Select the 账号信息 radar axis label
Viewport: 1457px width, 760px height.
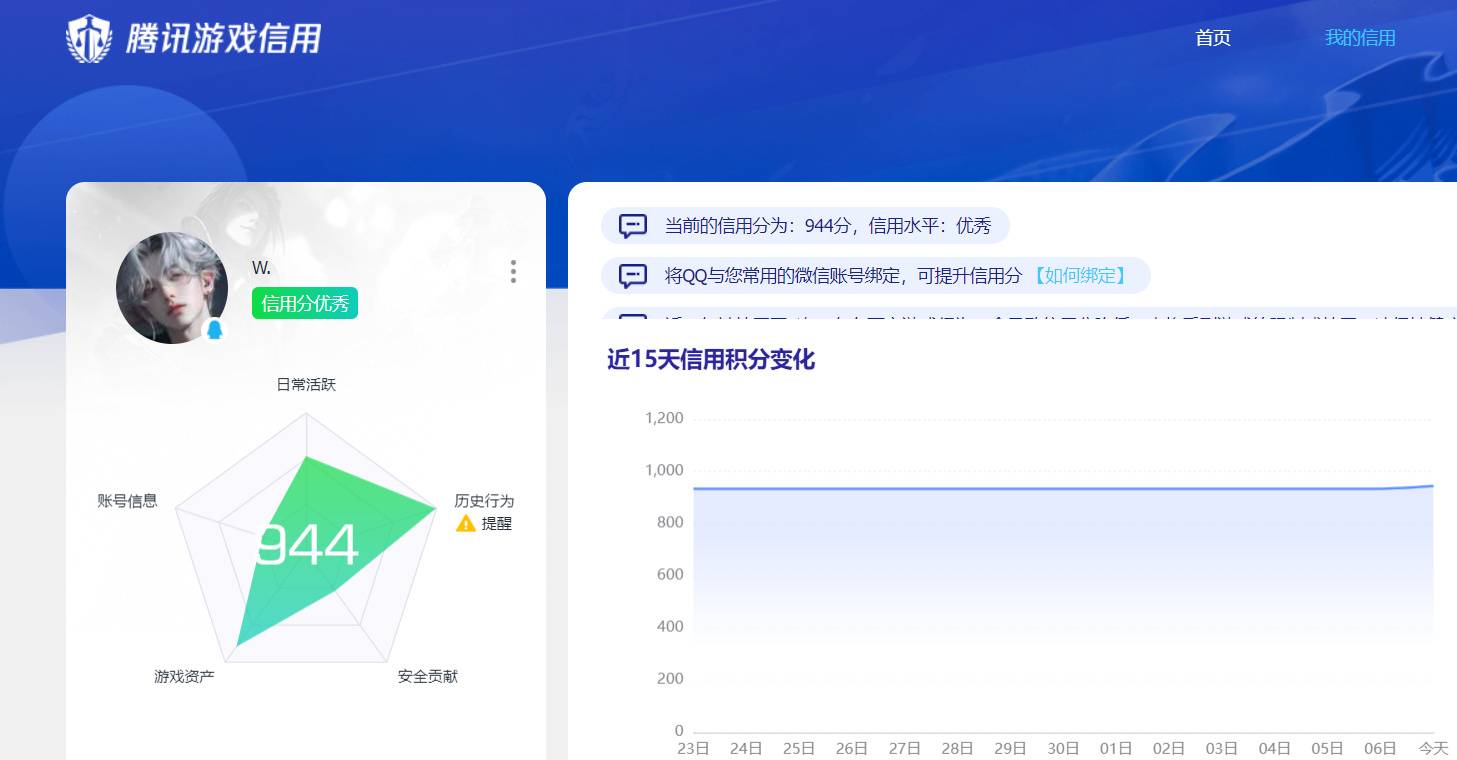point(127,501)
